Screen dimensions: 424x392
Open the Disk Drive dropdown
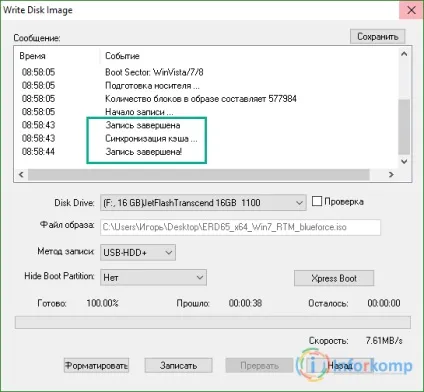coord(203,203)
